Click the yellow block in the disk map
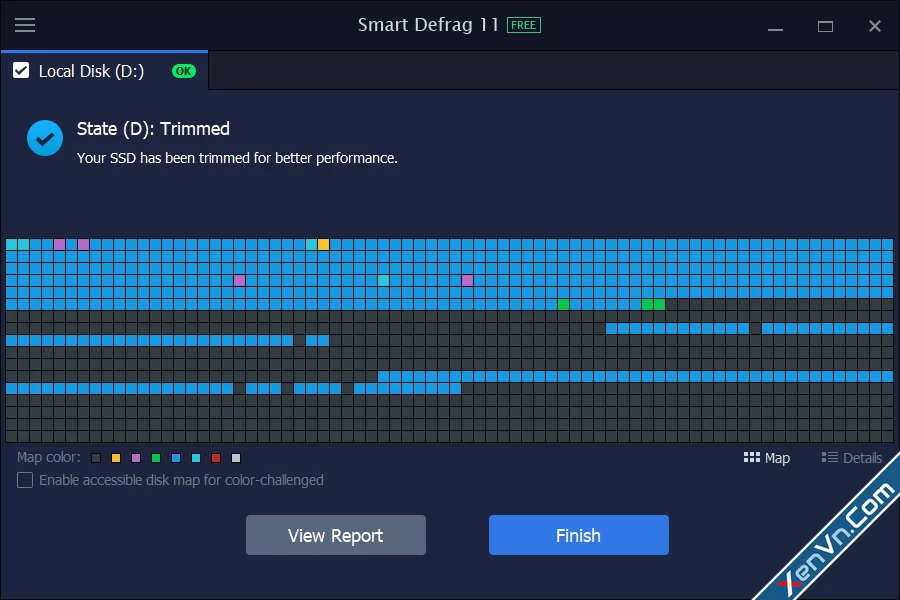This screenshot has height=600, width=900. click(323, 245)
